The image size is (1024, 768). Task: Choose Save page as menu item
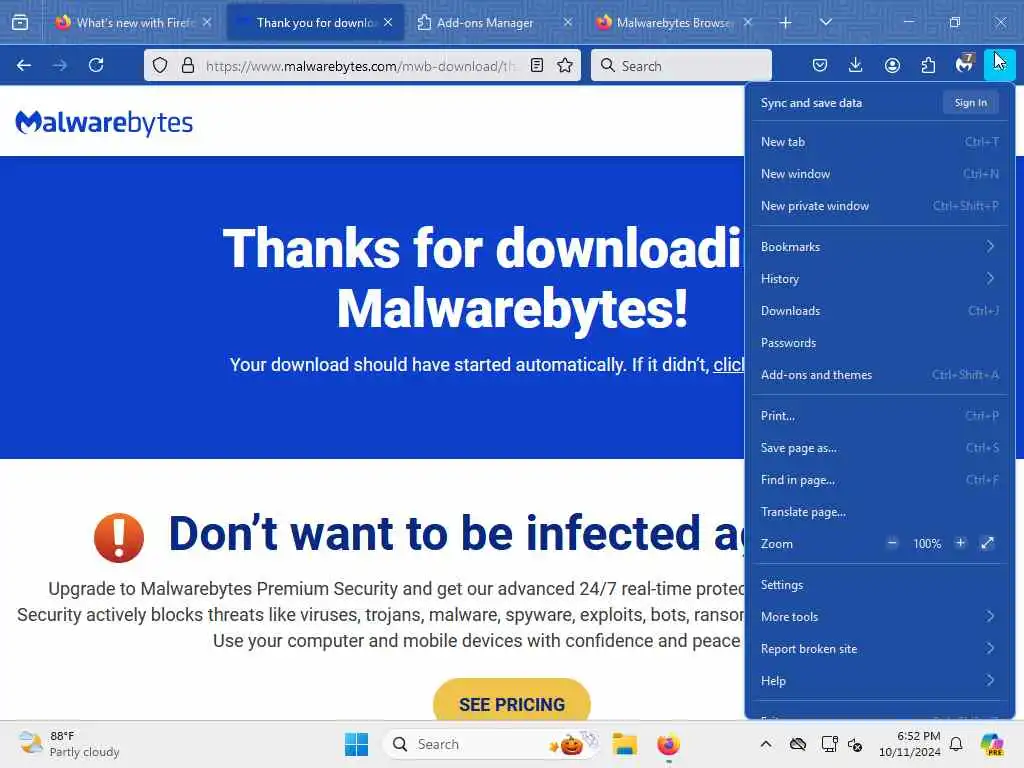(879, 448)
